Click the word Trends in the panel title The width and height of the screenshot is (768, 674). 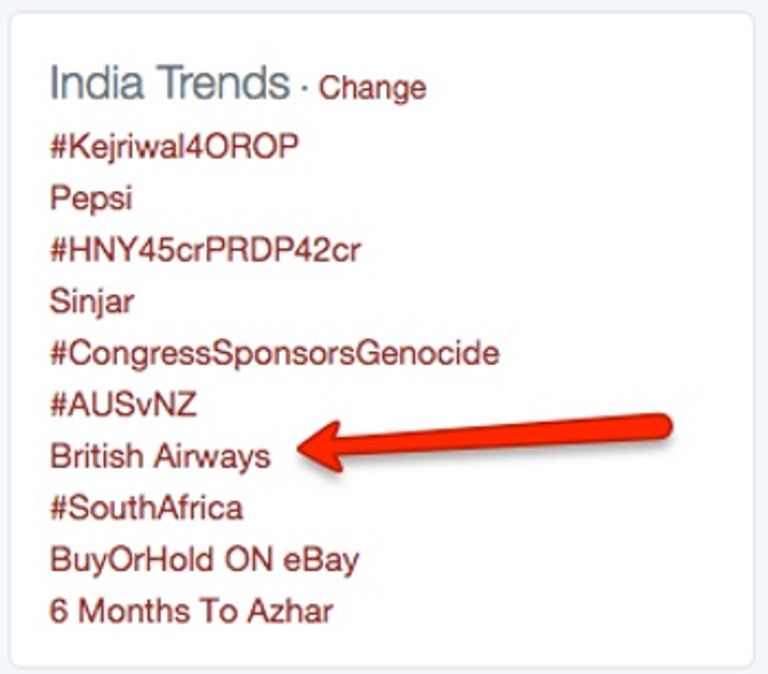tap(225, 82)
